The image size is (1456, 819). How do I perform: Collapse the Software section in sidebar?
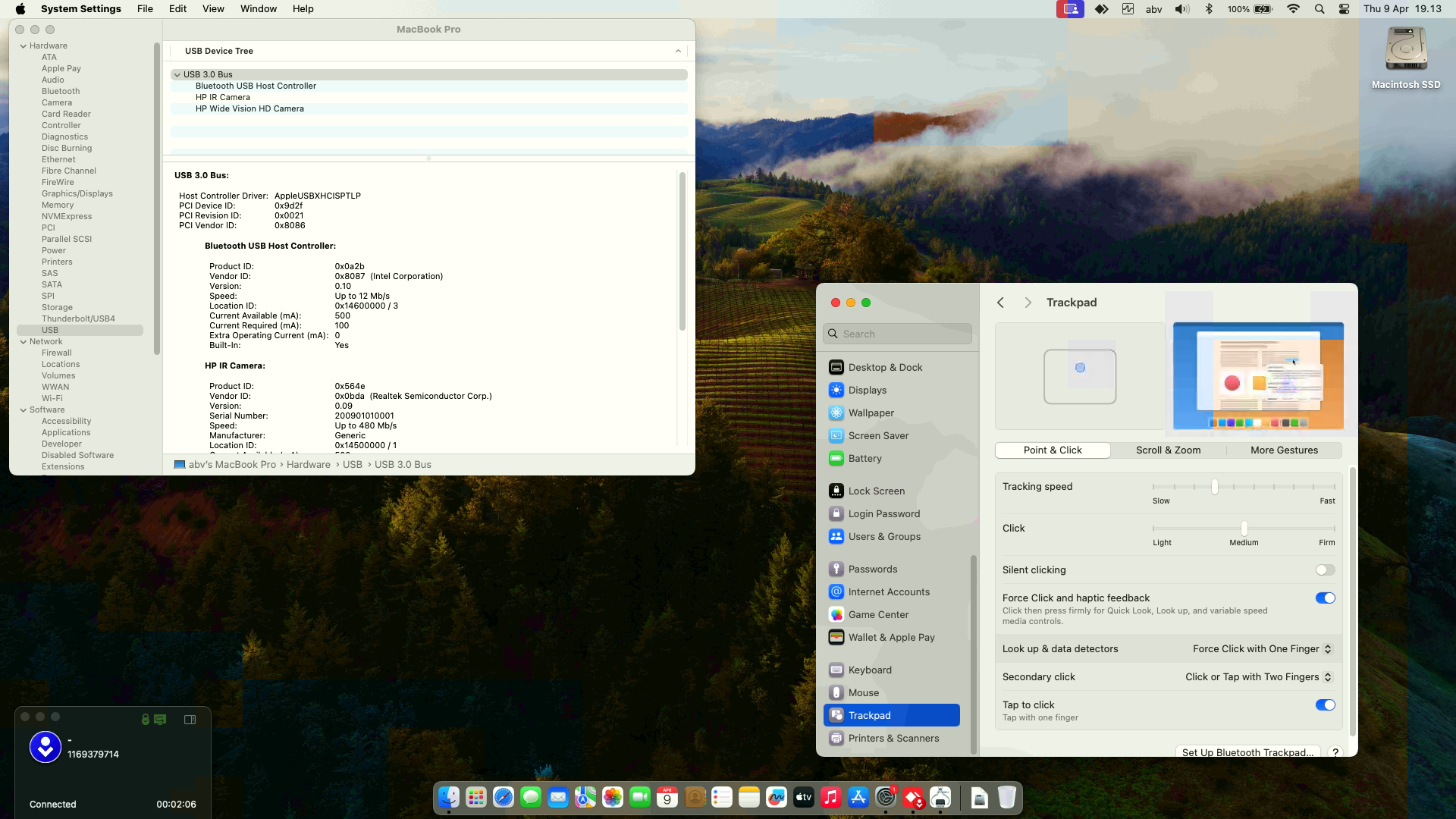(24, 409)
